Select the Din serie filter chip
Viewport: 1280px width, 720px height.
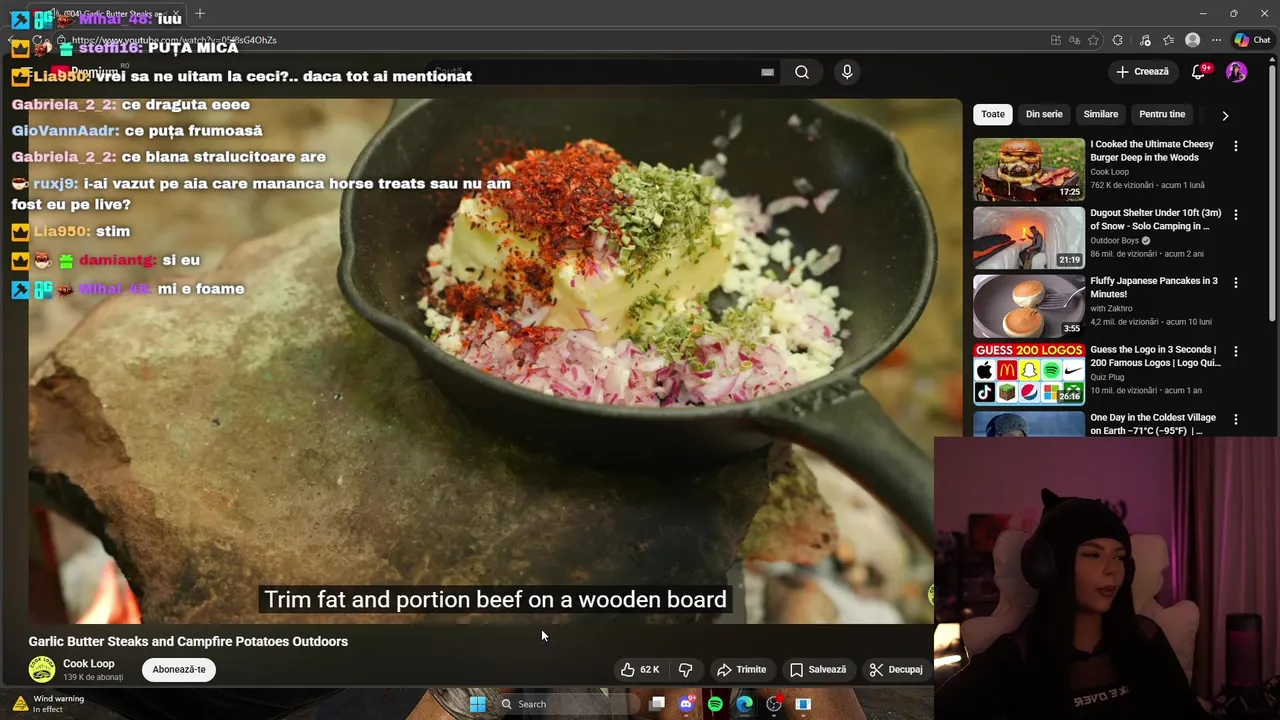pyautogui.click(x=1044, y=114)
